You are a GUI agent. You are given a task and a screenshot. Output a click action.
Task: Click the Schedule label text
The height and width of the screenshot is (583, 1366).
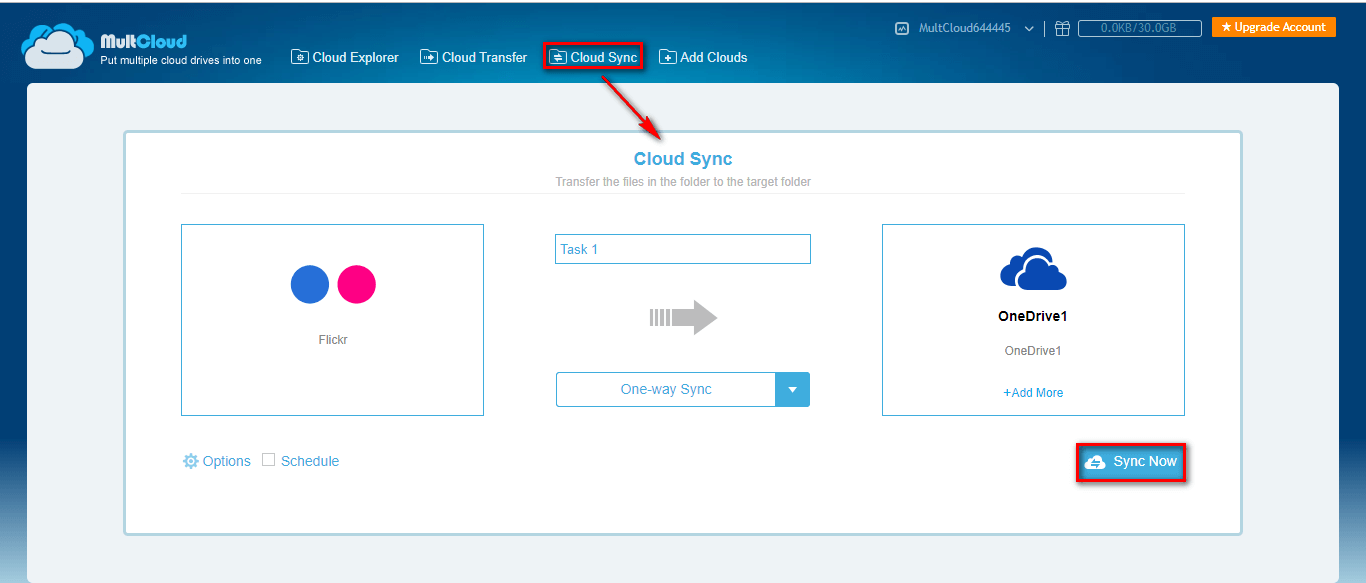click(x=310, y=461)
